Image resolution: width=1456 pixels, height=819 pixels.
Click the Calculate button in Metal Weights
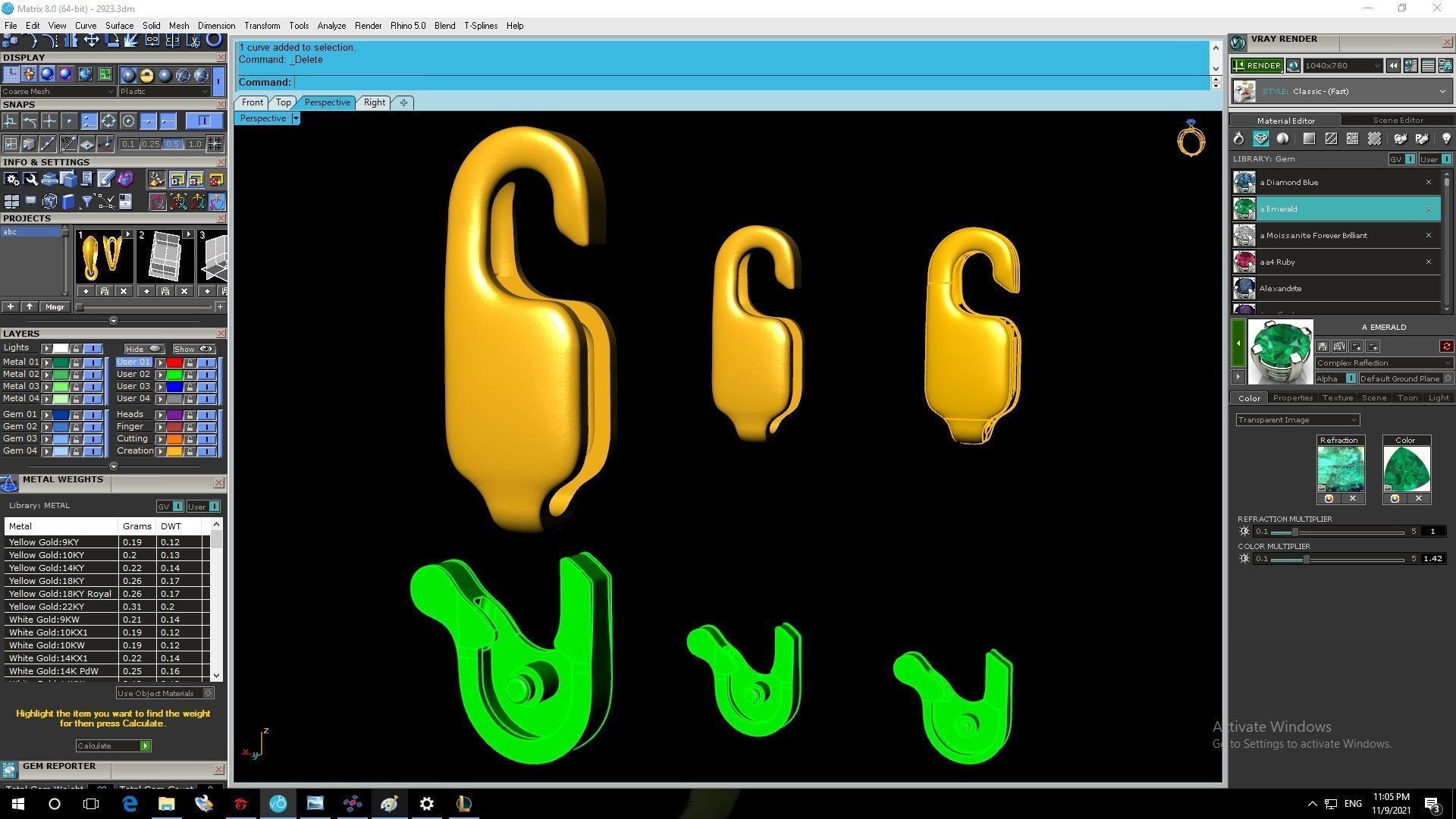click(113, 746)
